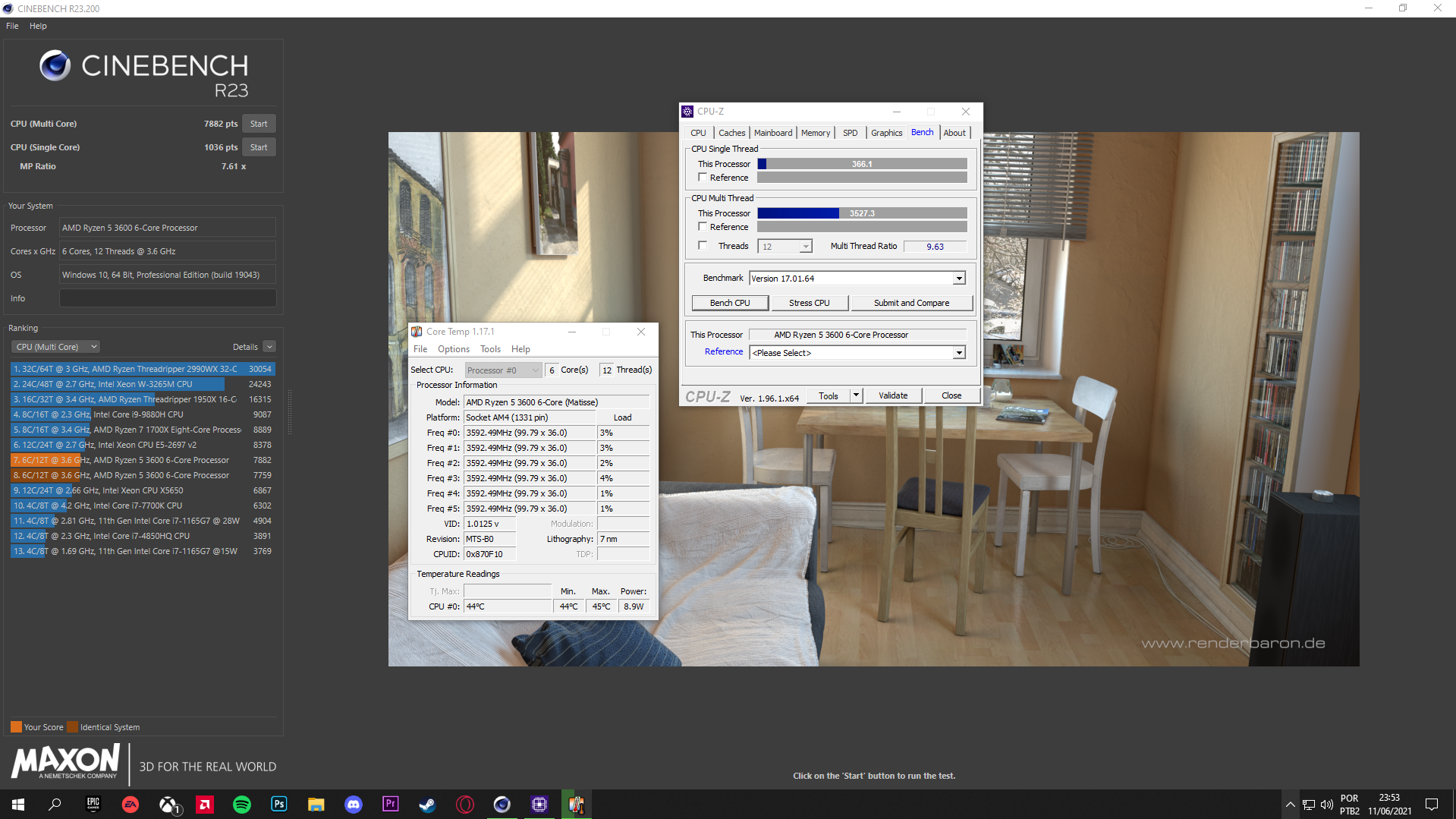The image size is (1456, 819).
Task: Open the taskbar search icon
Action: coord(55,805)
